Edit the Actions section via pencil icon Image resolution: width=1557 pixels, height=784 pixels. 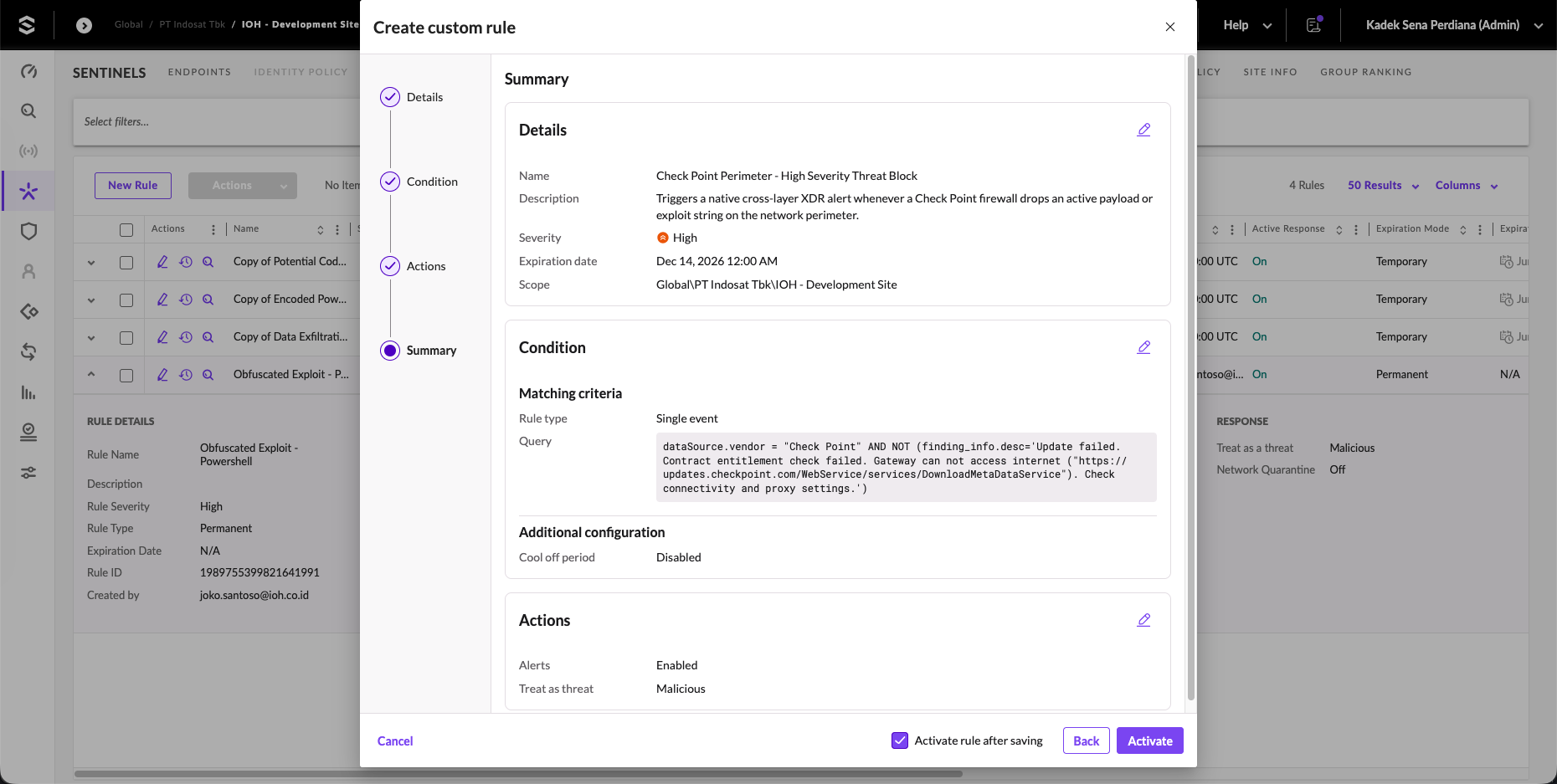1143,620
